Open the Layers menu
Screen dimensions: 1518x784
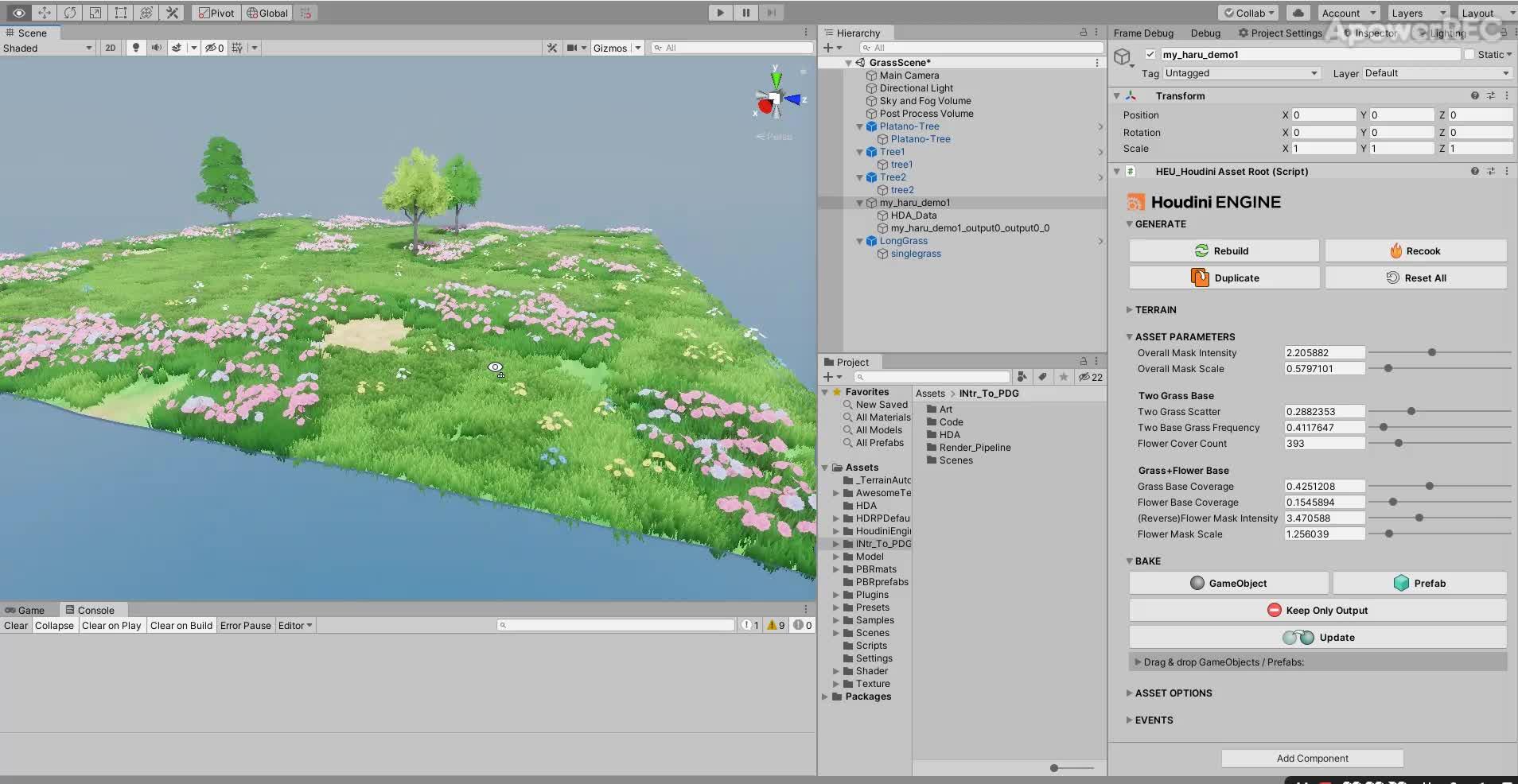click(1417, 13)
